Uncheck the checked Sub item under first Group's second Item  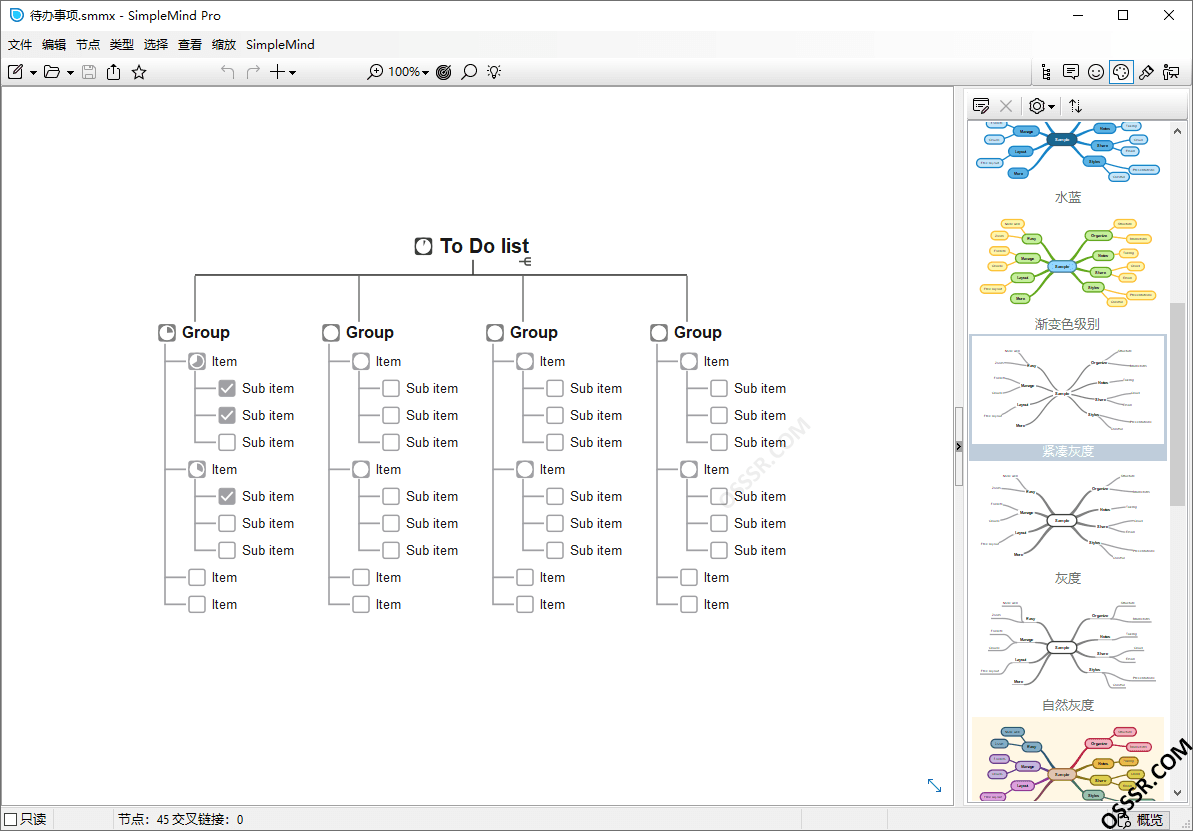(x=227, y=496)
